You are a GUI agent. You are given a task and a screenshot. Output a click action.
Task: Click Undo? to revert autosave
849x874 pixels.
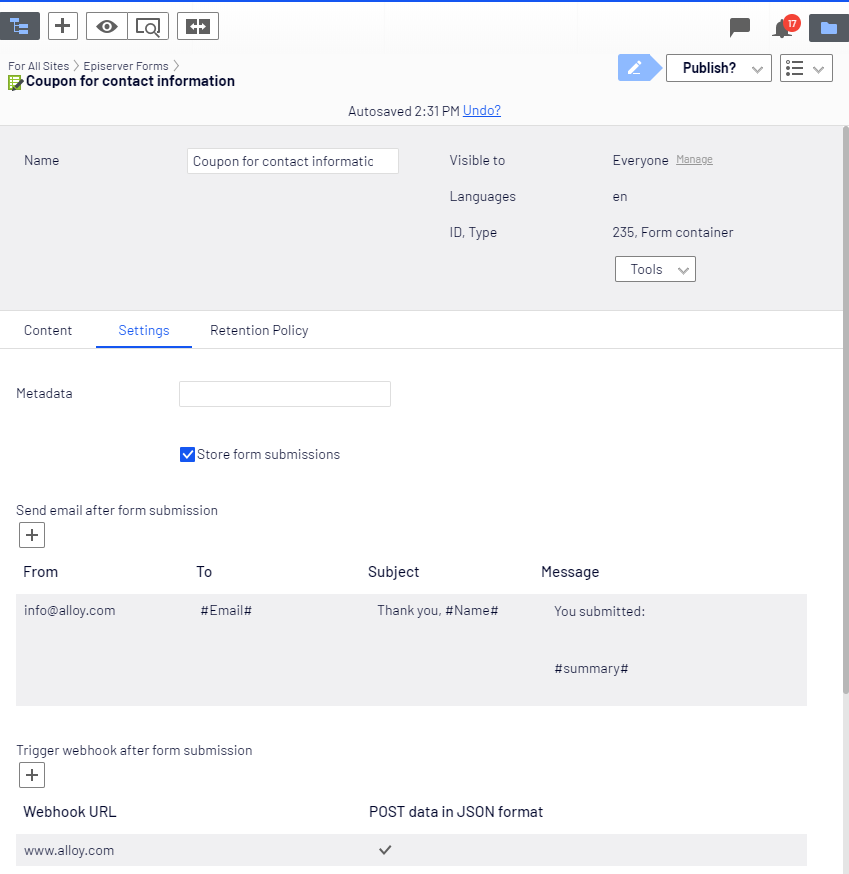tap(481, 110)
